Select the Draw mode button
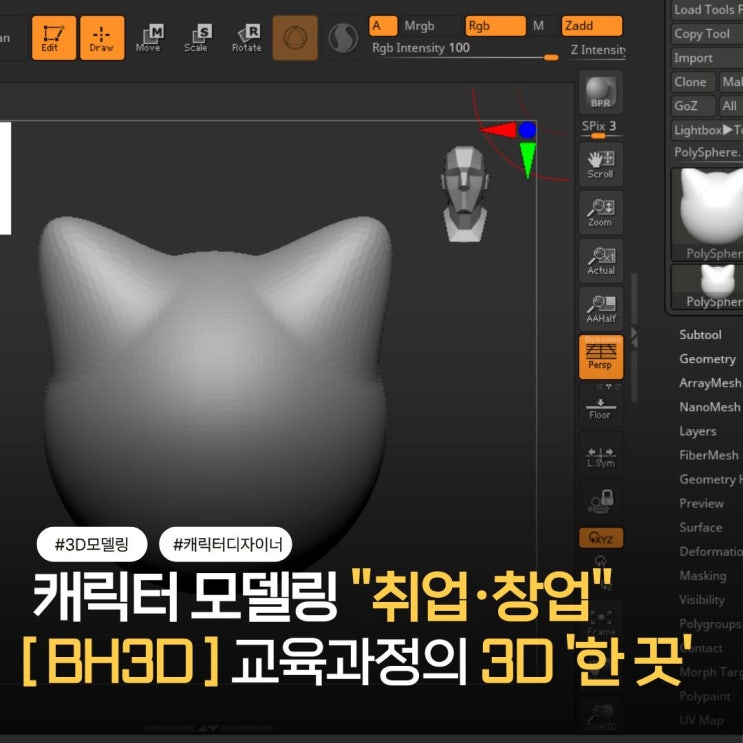Viewport: 743px width, 743px height. coord(102,38)
